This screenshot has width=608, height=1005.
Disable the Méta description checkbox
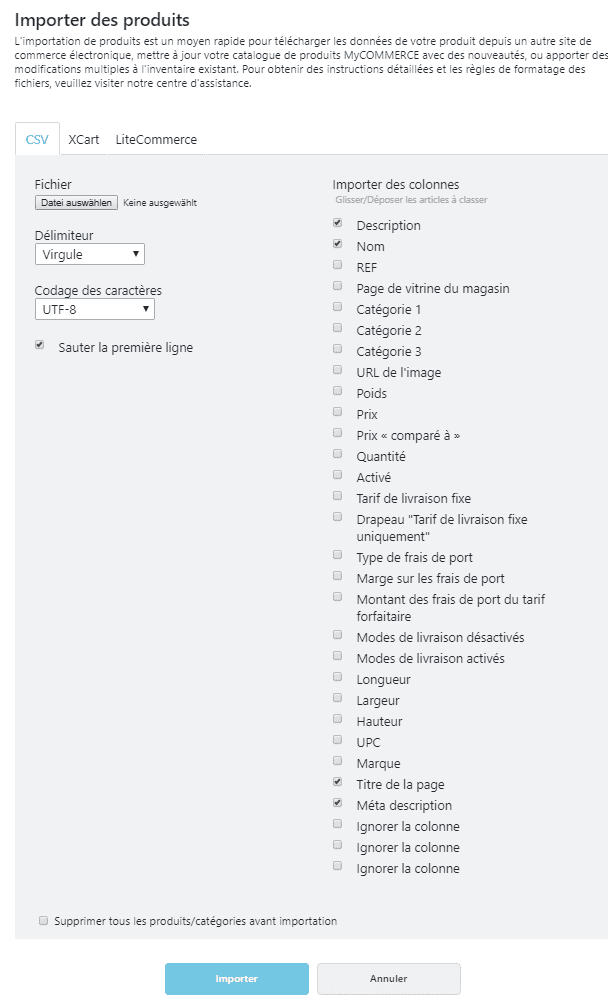(x=338, y=803)
